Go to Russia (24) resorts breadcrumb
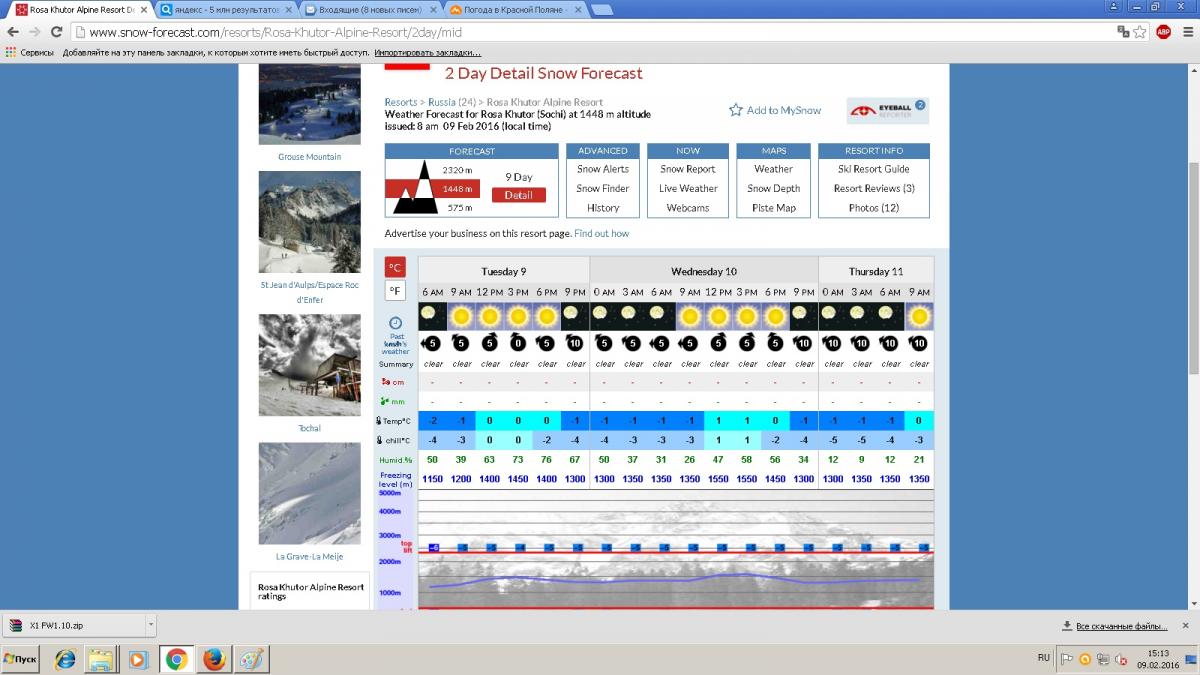The image size is (1200, 675). pyautogui.click(x=452, y=102)
